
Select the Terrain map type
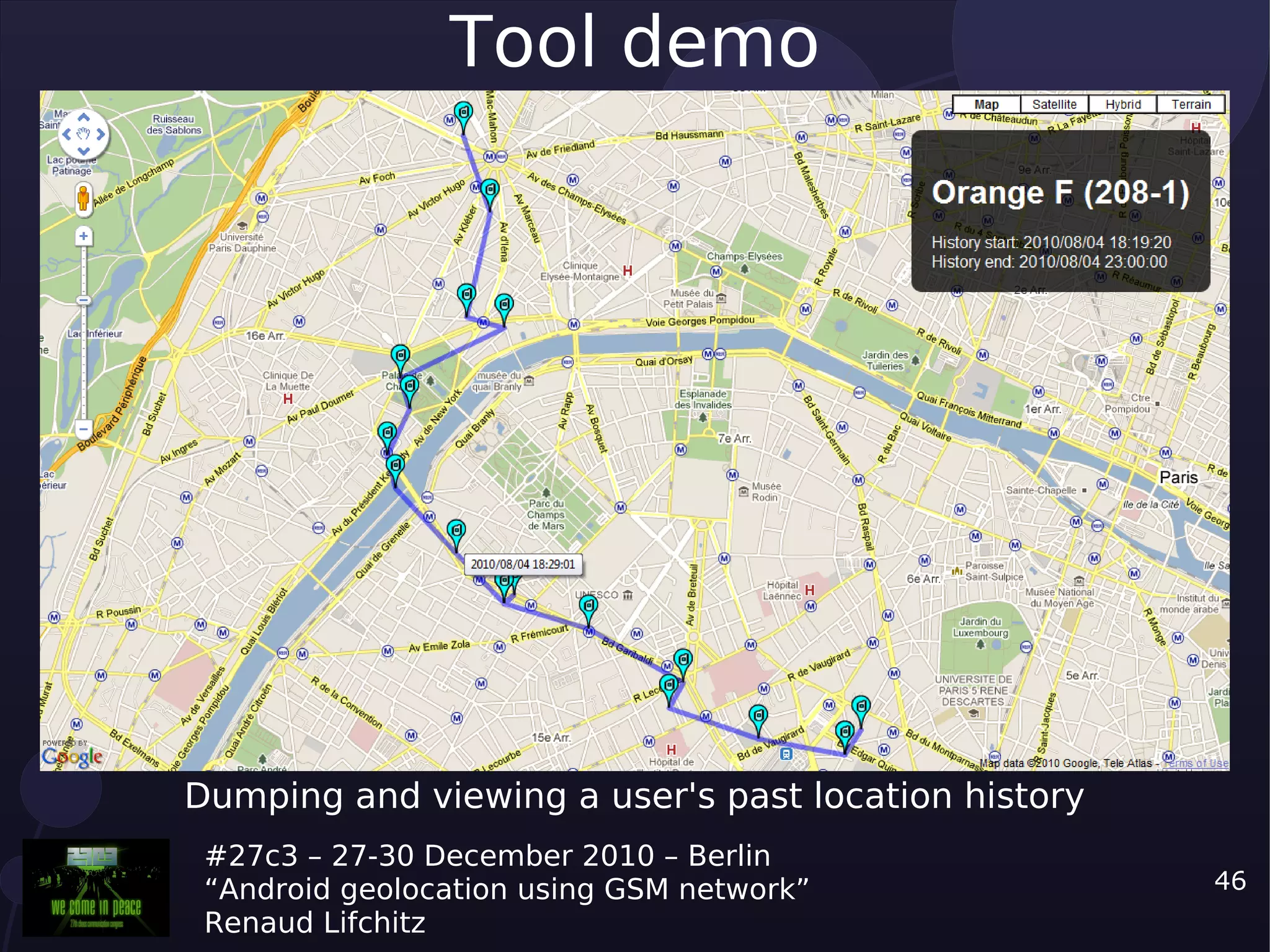1191,104
